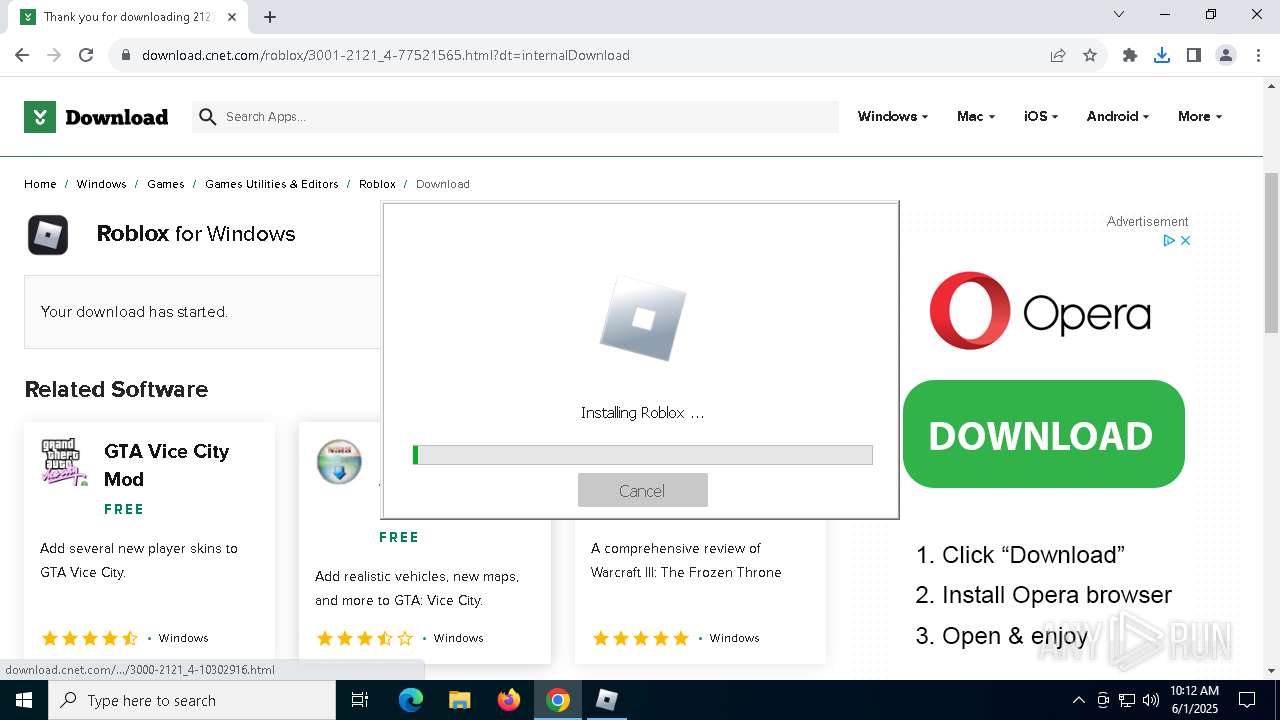
Task: Click the page vertical scrollbar
Action: coord(1271,253)
